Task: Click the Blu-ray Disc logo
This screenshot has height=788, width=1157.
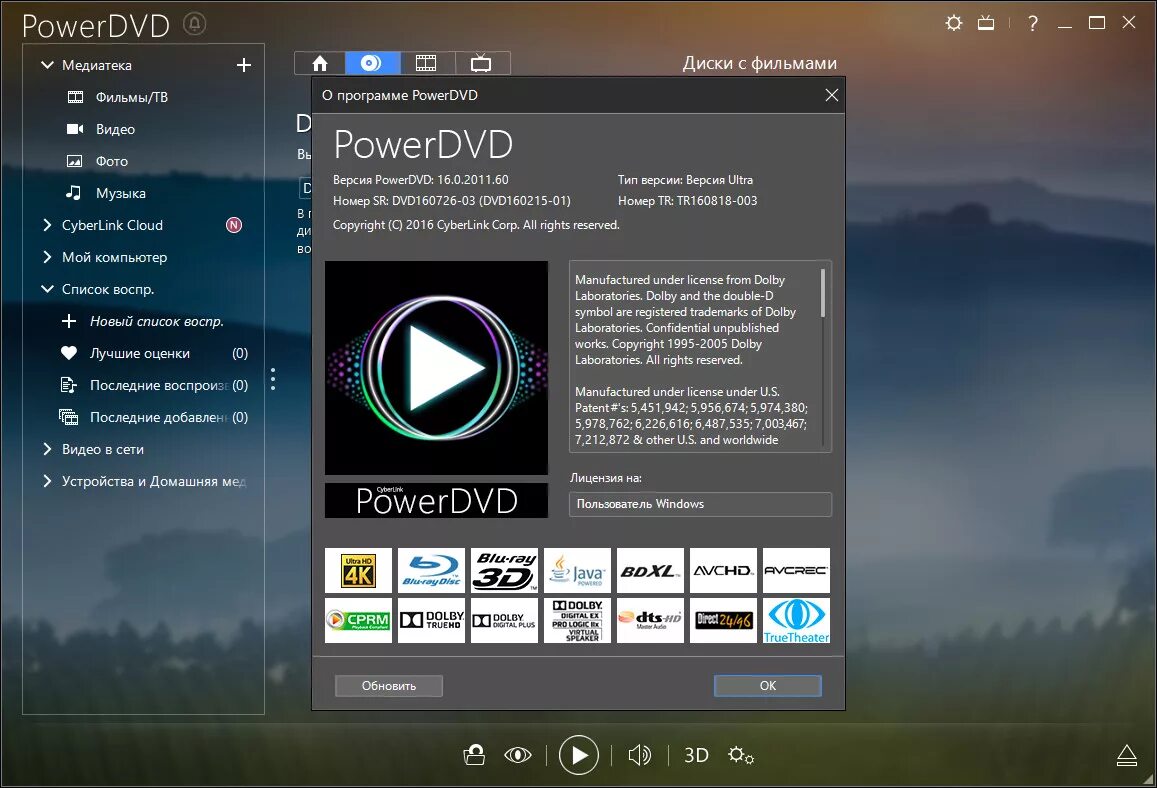Action: tap(432, 570)
